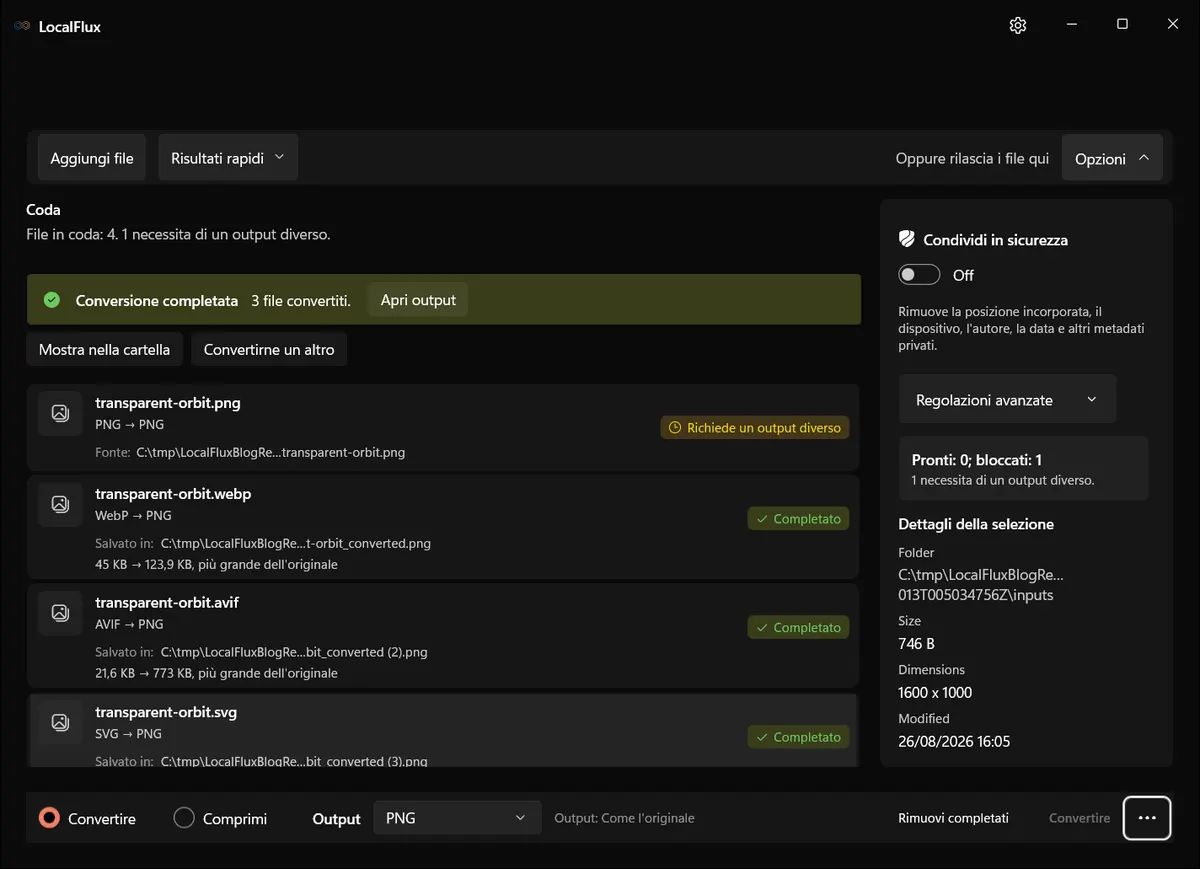Viewport: 1200px width, 869px height.
Task: Click the Output: Come l'originale label
Action: pyautogui.click(x=624, y=818)
